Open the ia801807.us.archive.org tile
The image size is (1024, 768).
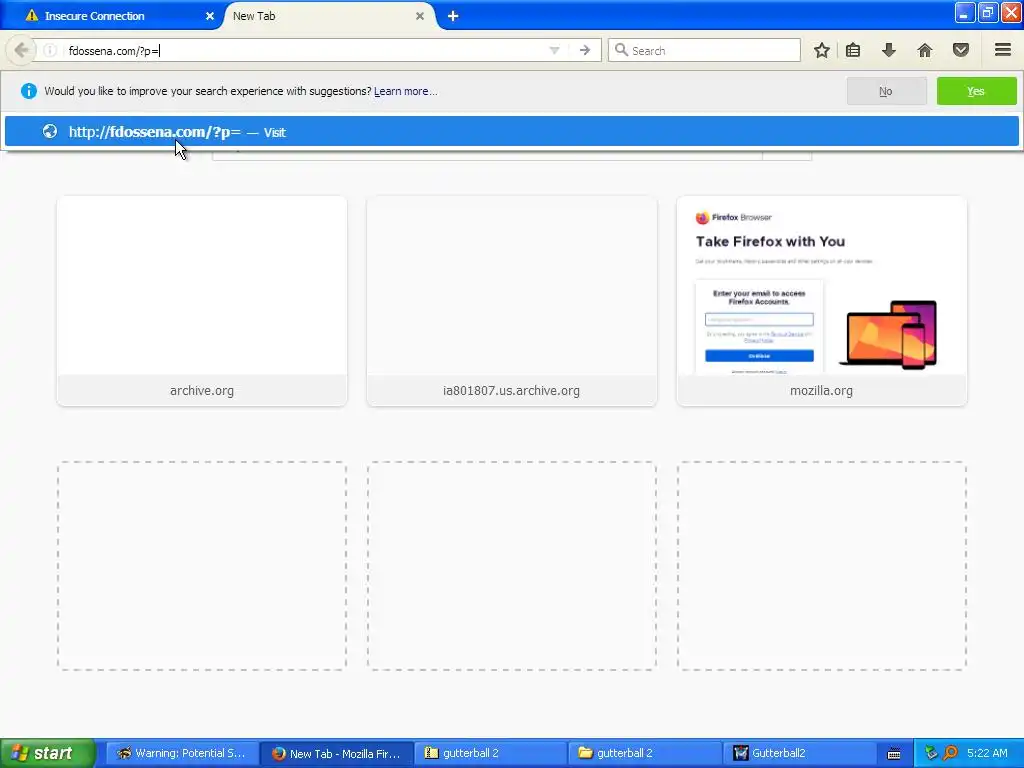[x=511, y=301]
